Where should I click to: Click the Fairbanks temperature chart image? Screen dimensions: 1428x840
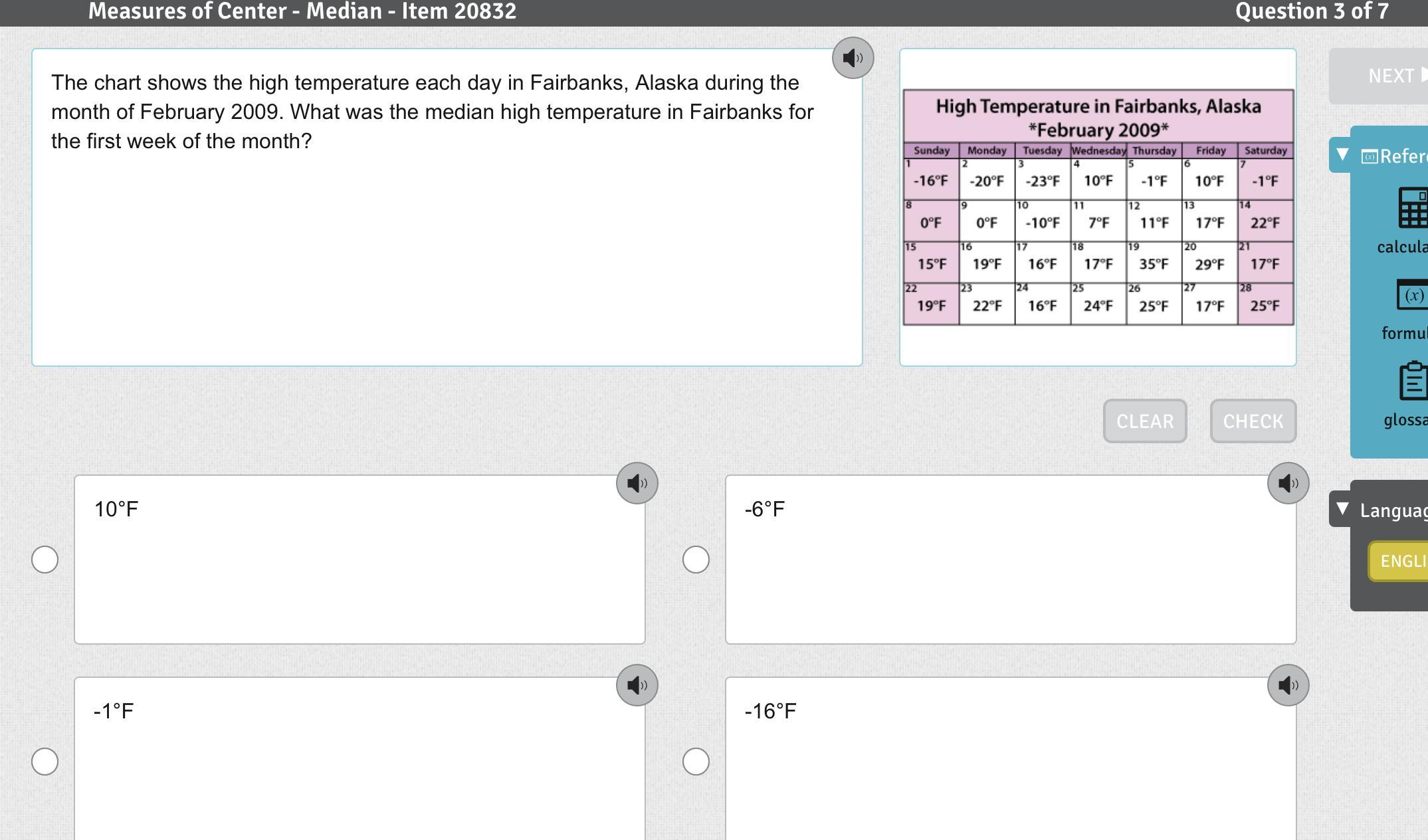coord(1098,207)
